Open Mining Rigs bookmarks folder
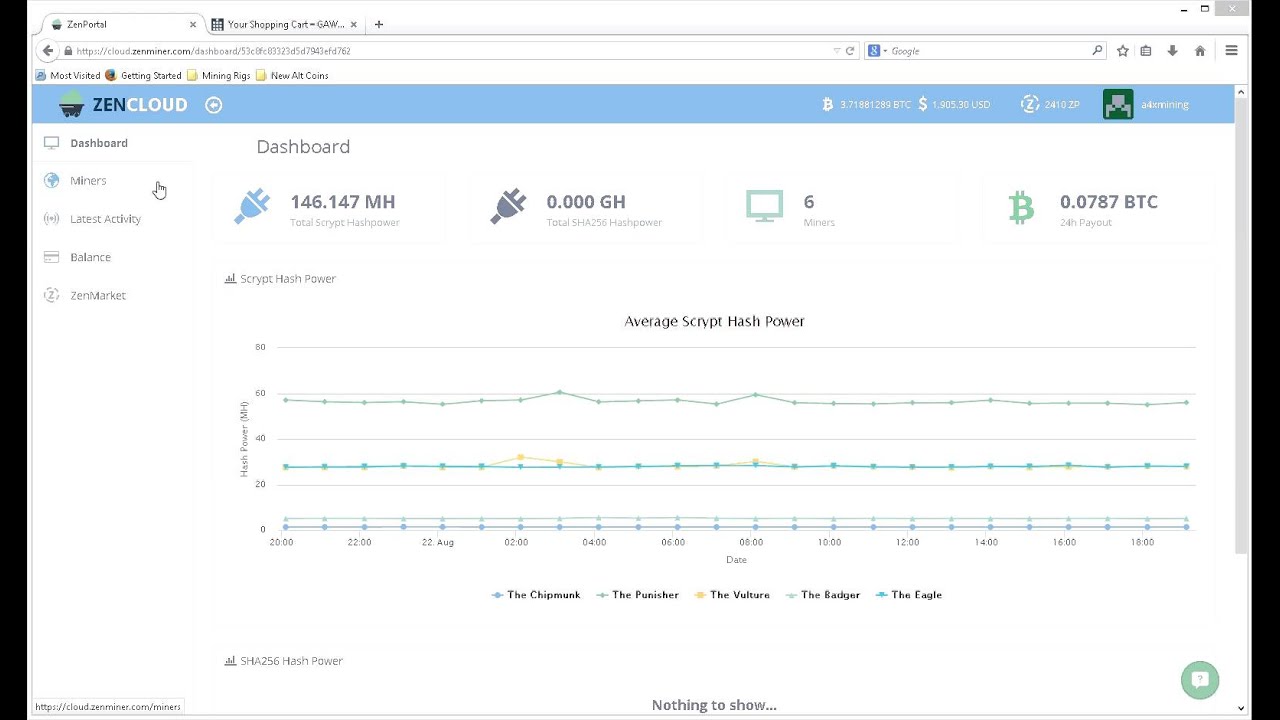The height and width of the screenshot is (720, 1280). tap(219, 75)
